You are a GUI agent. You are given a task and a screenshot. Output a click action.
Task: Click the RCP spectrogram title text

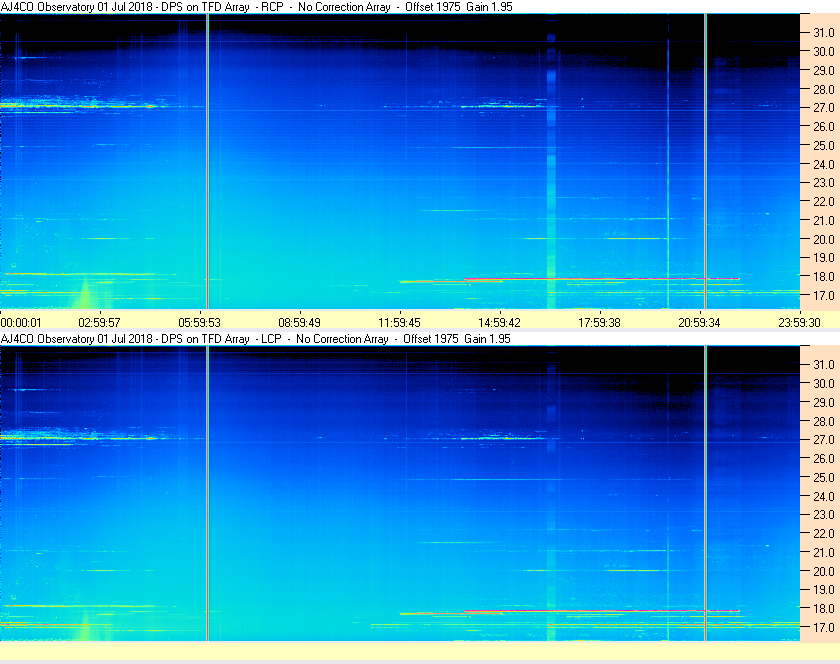(257, 7)
